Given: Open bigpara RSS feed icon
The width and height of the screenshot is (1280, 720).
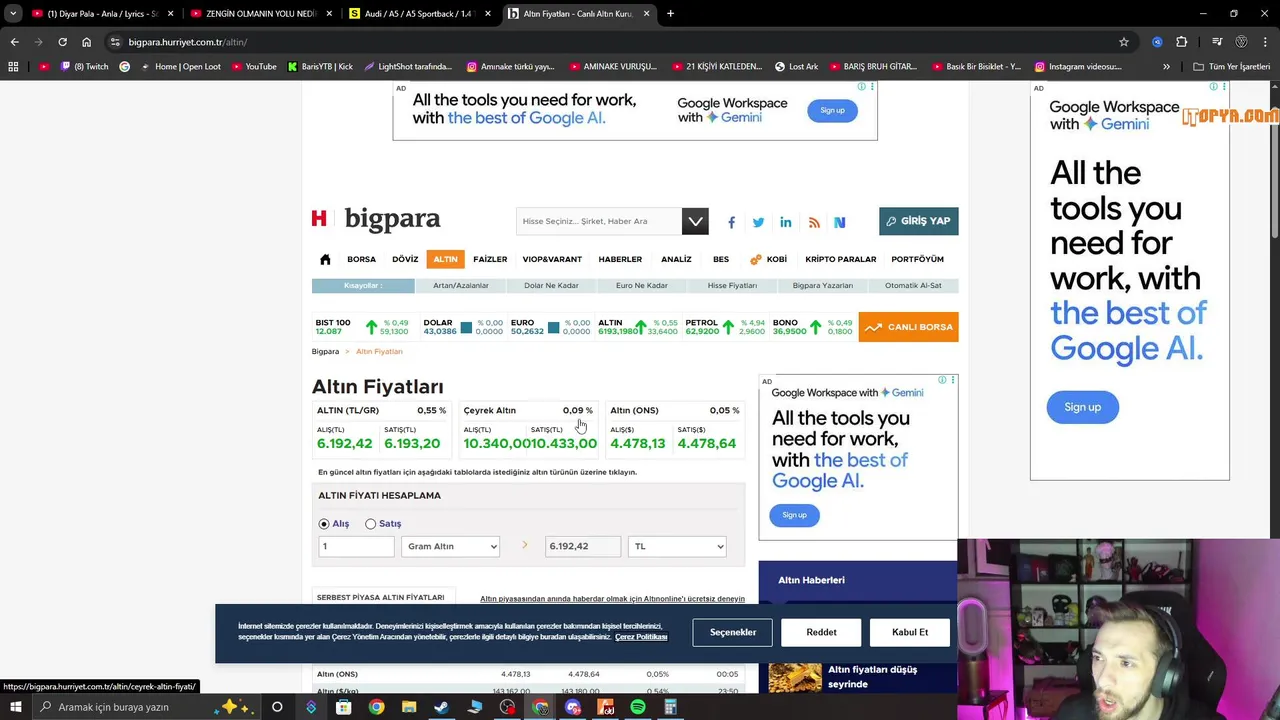Looking at the screenshot, I should 814,222.
